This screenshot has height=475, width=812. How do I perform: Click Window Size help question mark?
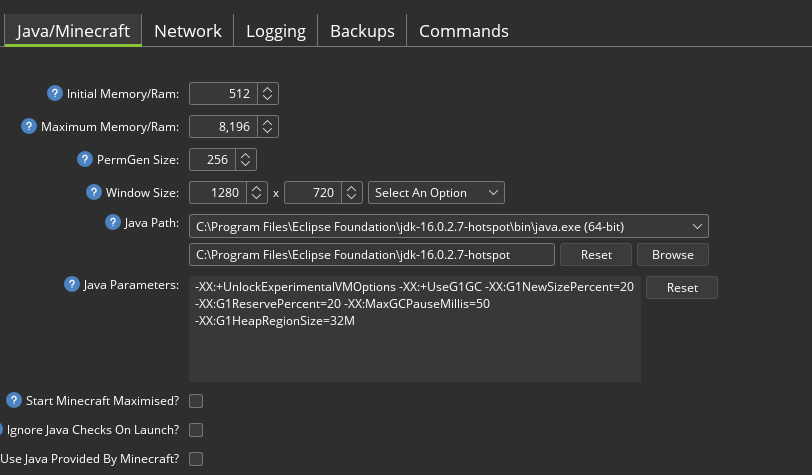click(x=94, y=192)
